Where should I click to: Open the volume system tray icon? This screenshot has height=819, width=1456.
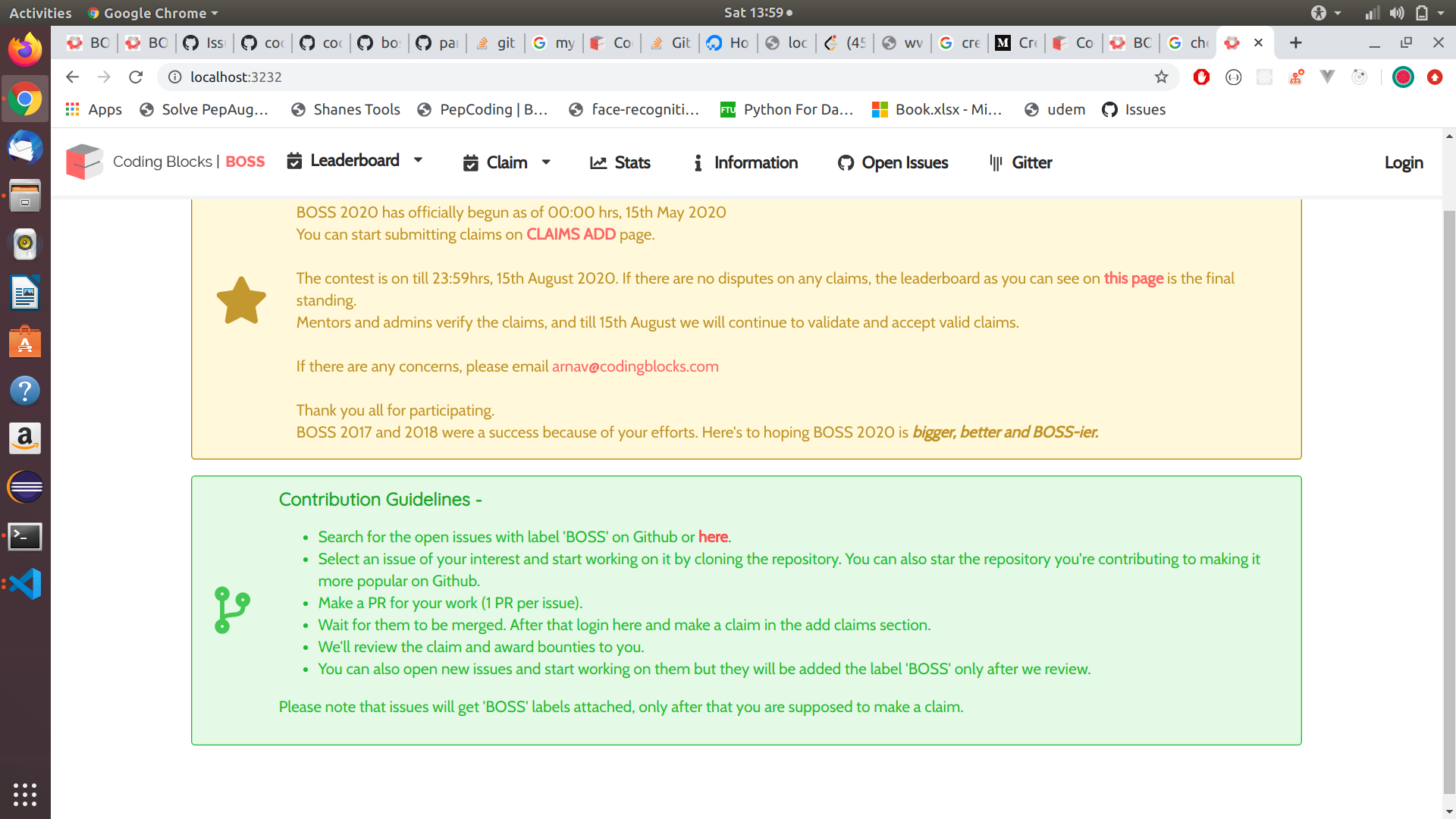1397,13
